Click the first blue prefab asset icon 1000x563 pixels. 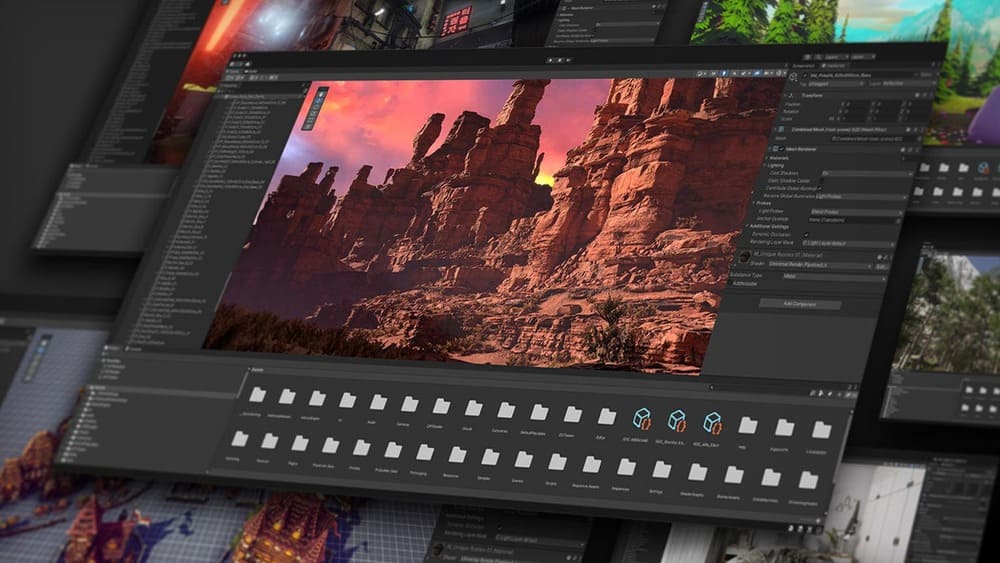tap(641, 419)
